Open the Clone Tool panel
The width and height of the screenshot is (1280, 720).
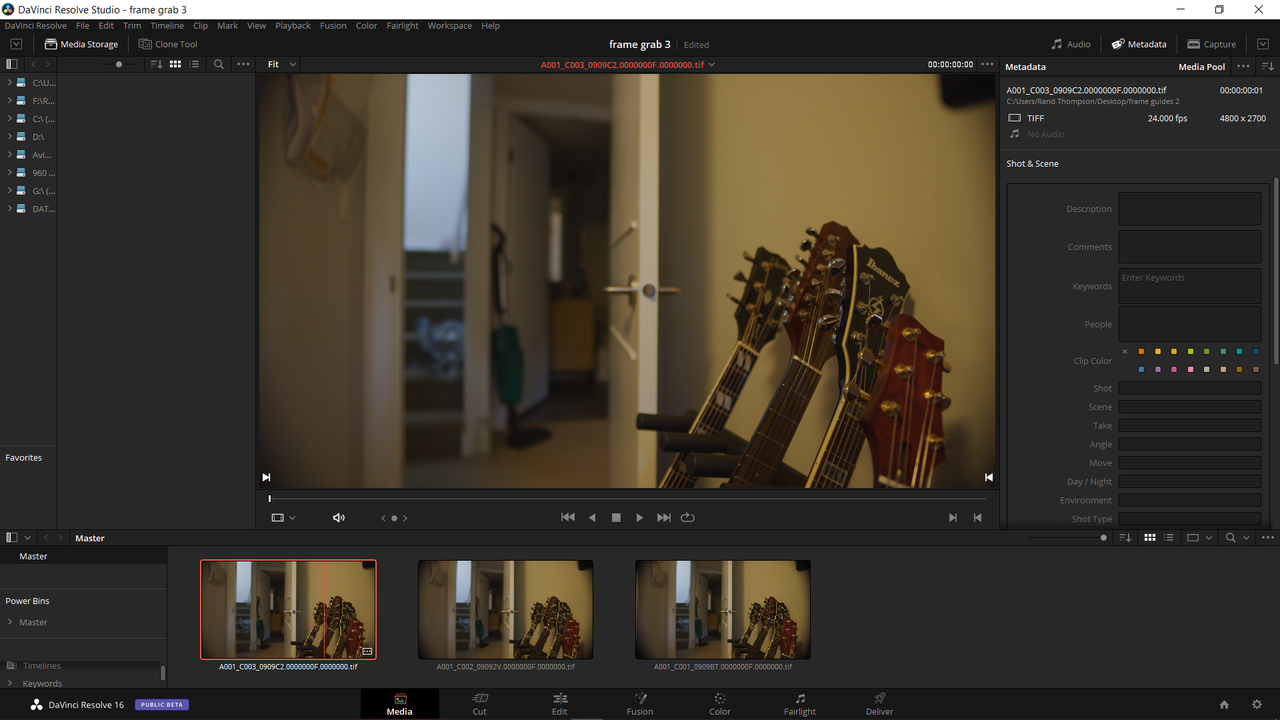[168, 44]
